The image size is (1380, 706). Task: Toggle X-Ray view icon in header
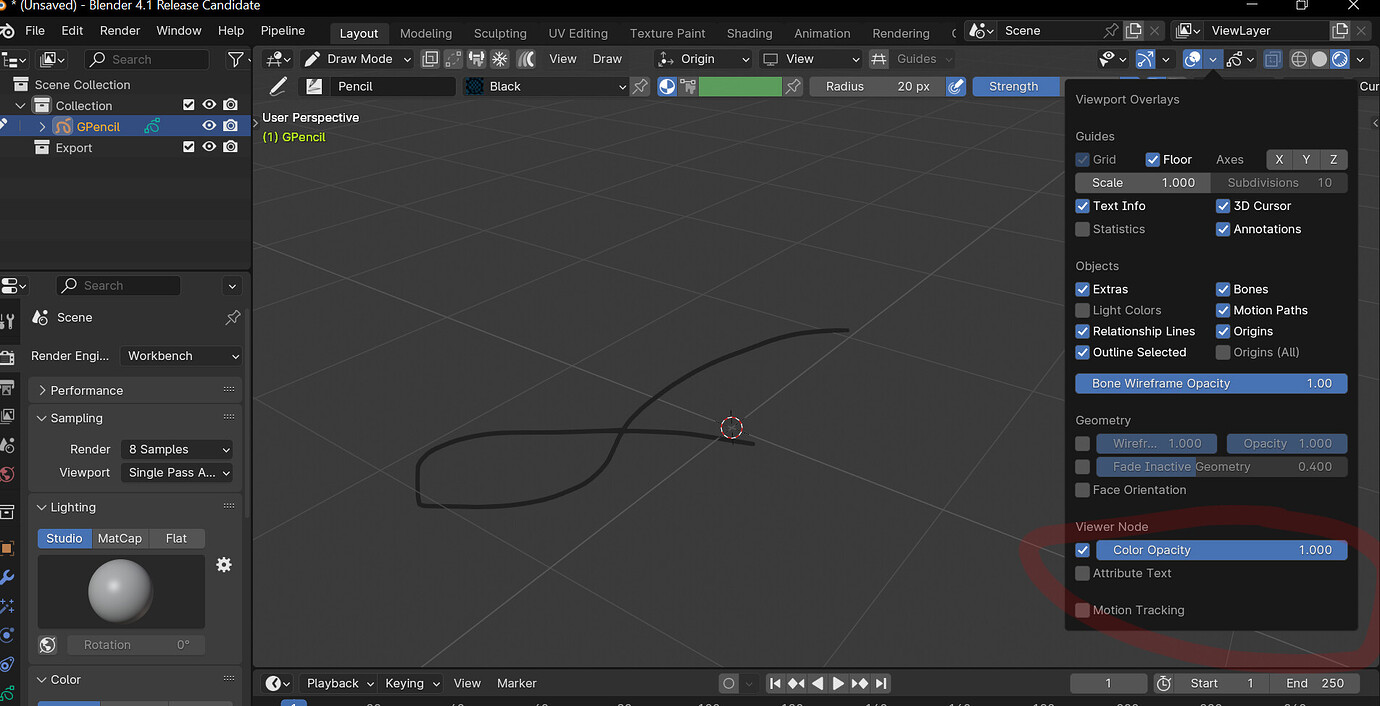(1272, 59)
